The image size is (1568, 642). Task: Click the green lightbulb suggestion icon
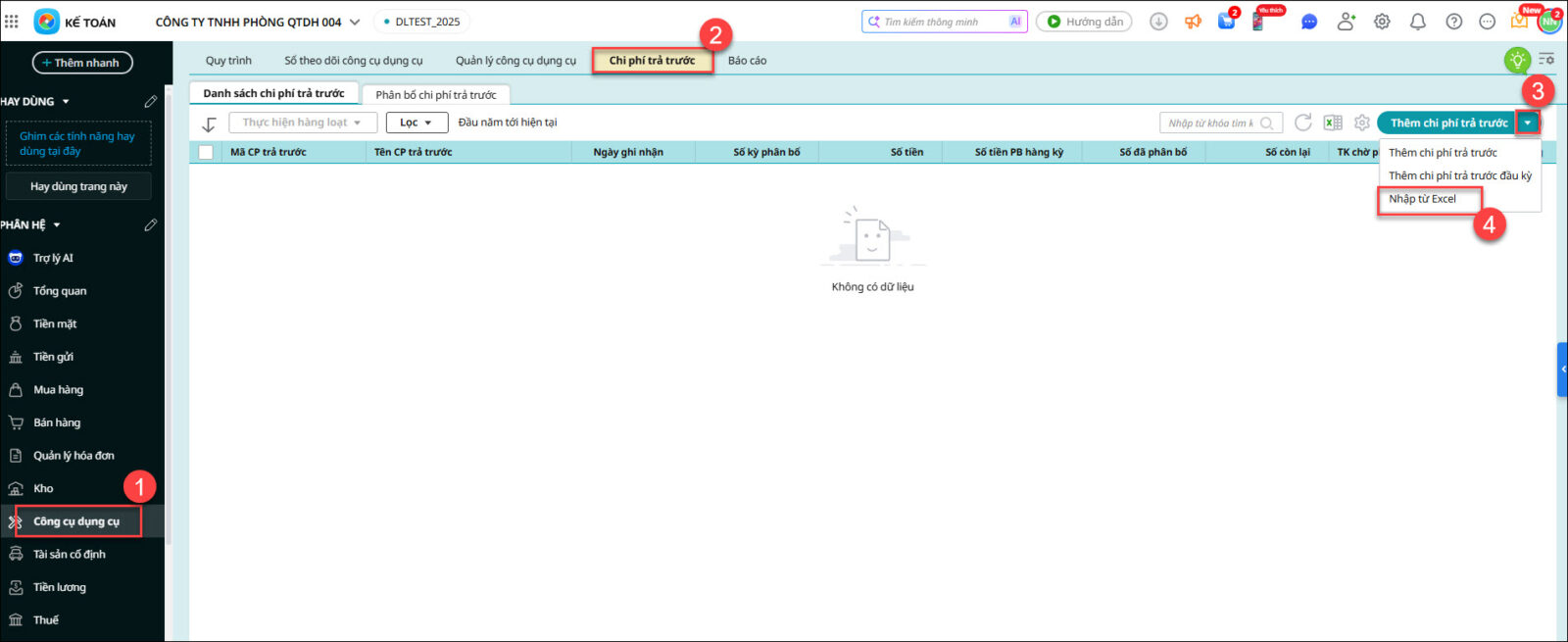point(1517,60)
